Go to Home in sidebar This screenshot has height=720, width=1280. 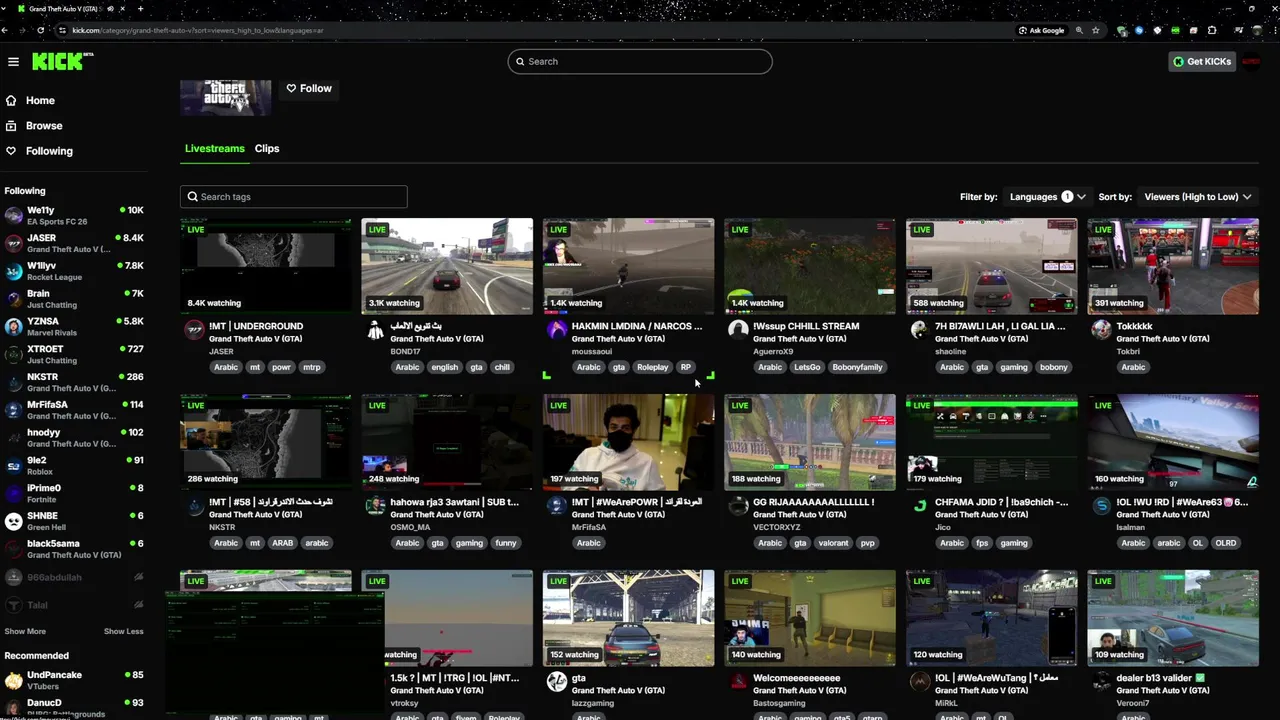(x=40, y=101)
